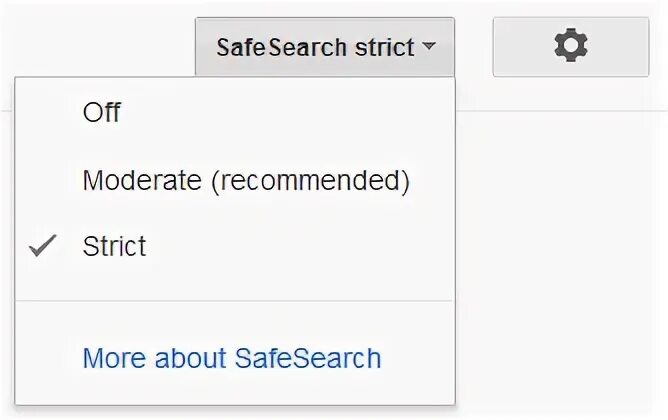Toggle the SafeSearch dropdown arrow
The width and height of the screenshot is (668, 420).
tap(428, 46)
